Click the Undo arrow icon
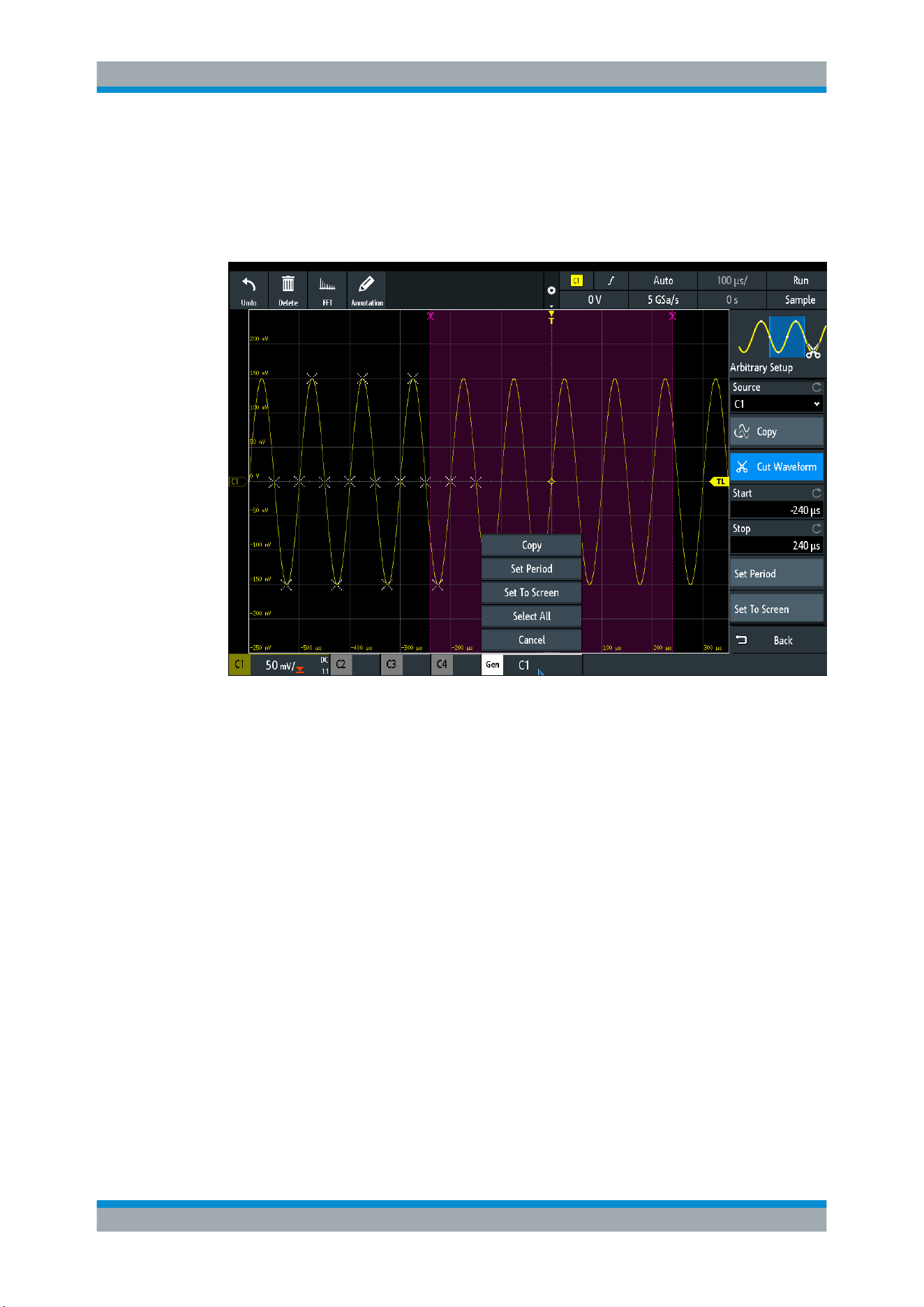Image resolution: width=924 pixels, height=1307 pixels. [x=248, y=284]
